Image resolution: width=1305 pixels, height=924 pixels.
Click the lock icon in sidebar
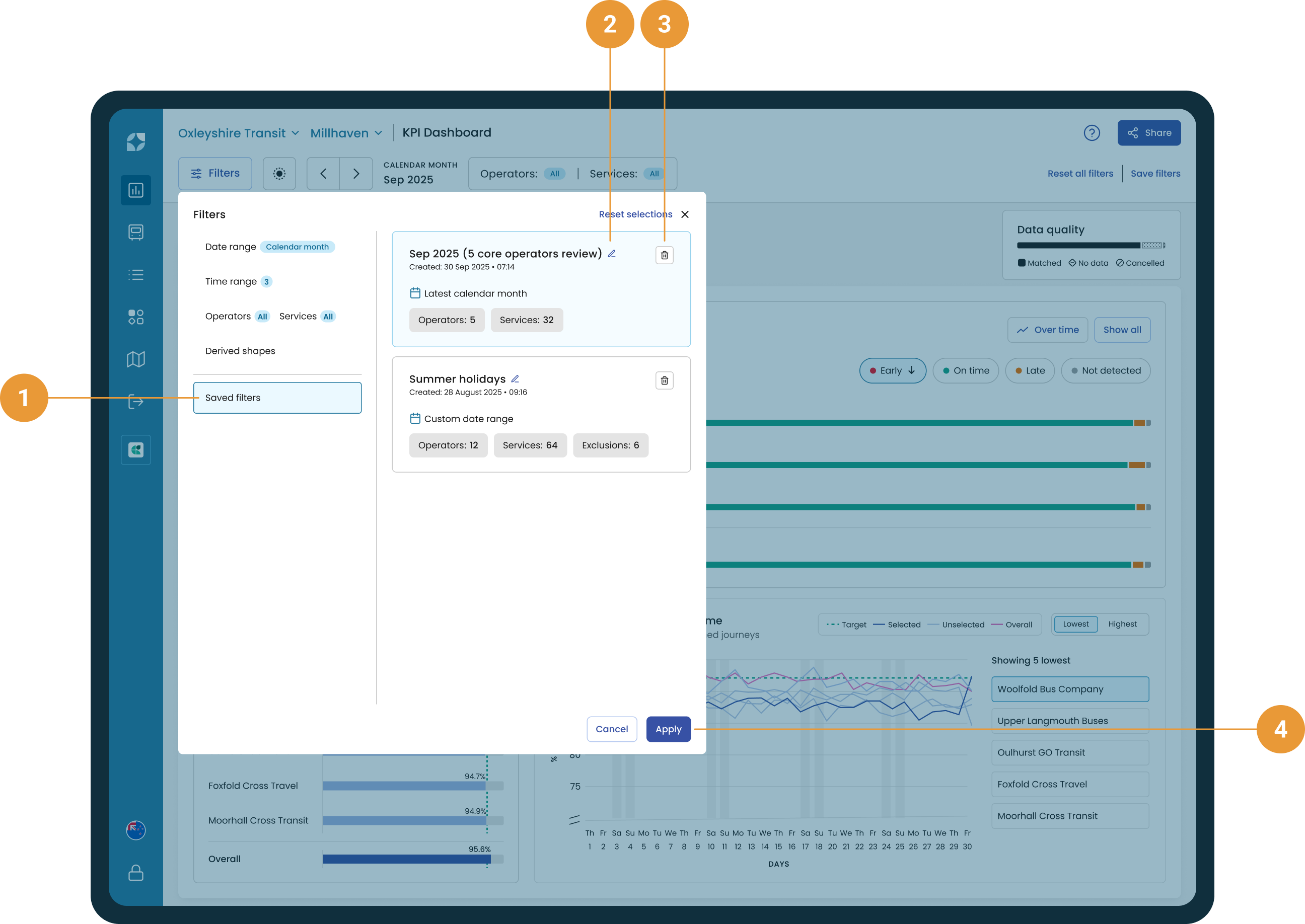(x=135, y=872)
